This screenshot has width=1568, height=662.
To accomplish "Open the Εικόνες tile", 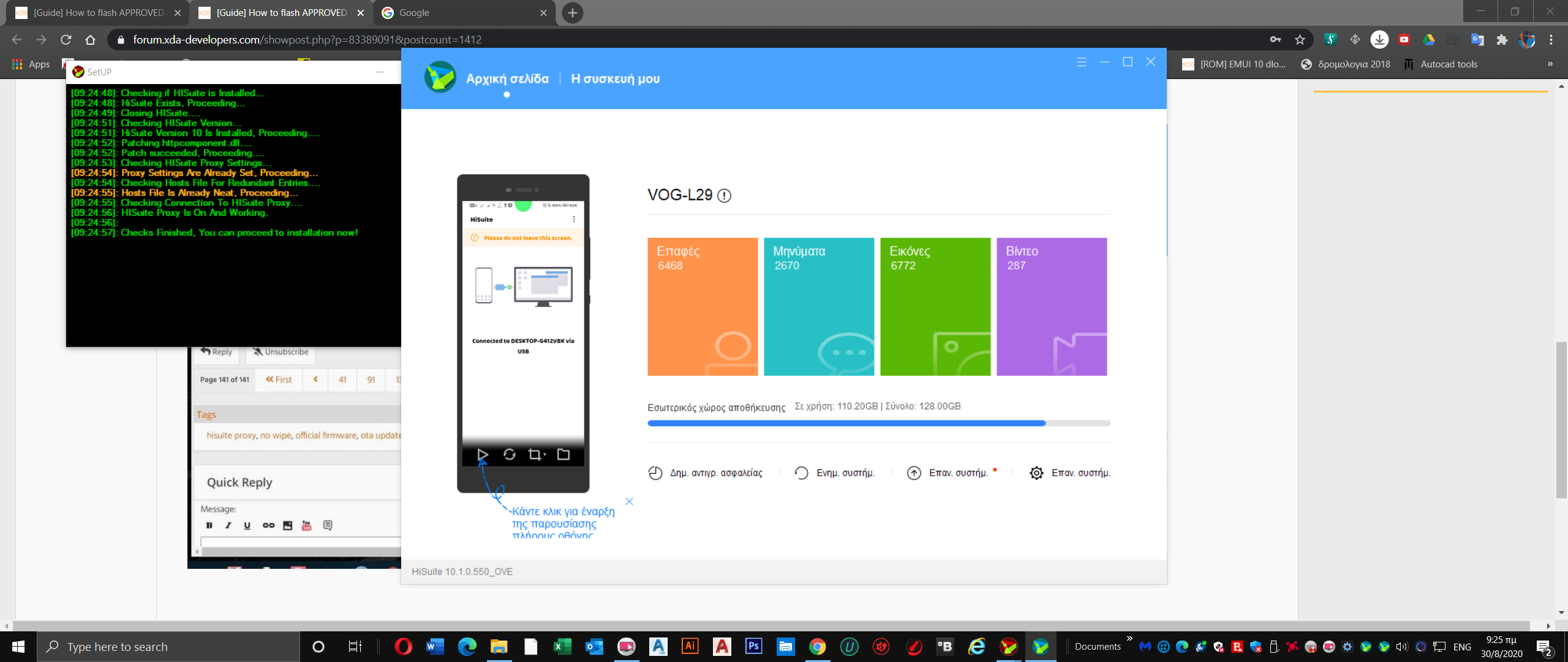I will pyautogui.click(x=935, y=306).
